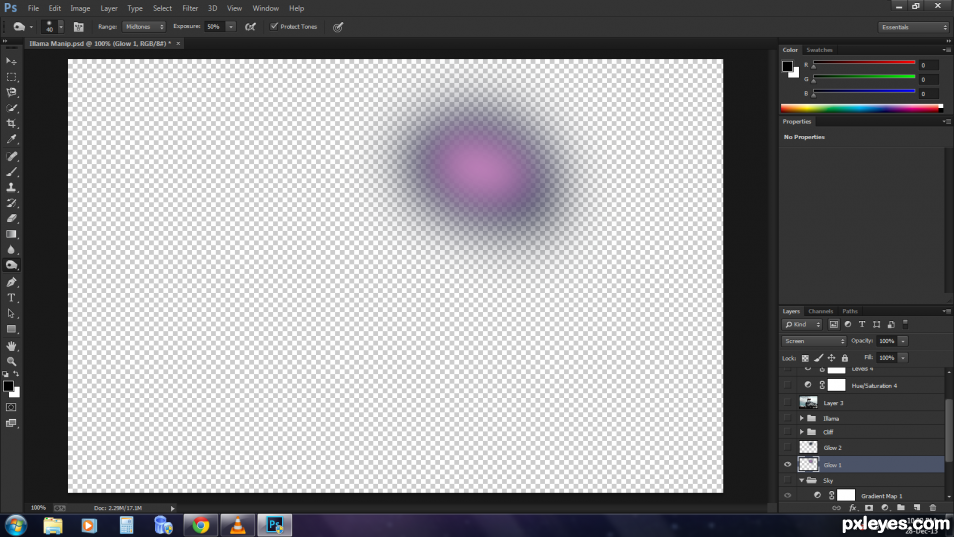Screen dimensions: 954x537
Task: Expand the Cliff layer group
Action: (801, 432)
